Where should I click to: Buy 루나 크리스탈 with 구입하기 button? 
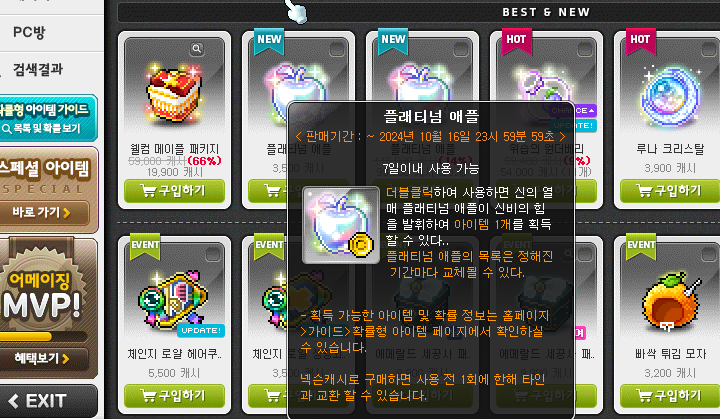pyautogui.click(x=670, y=191)
